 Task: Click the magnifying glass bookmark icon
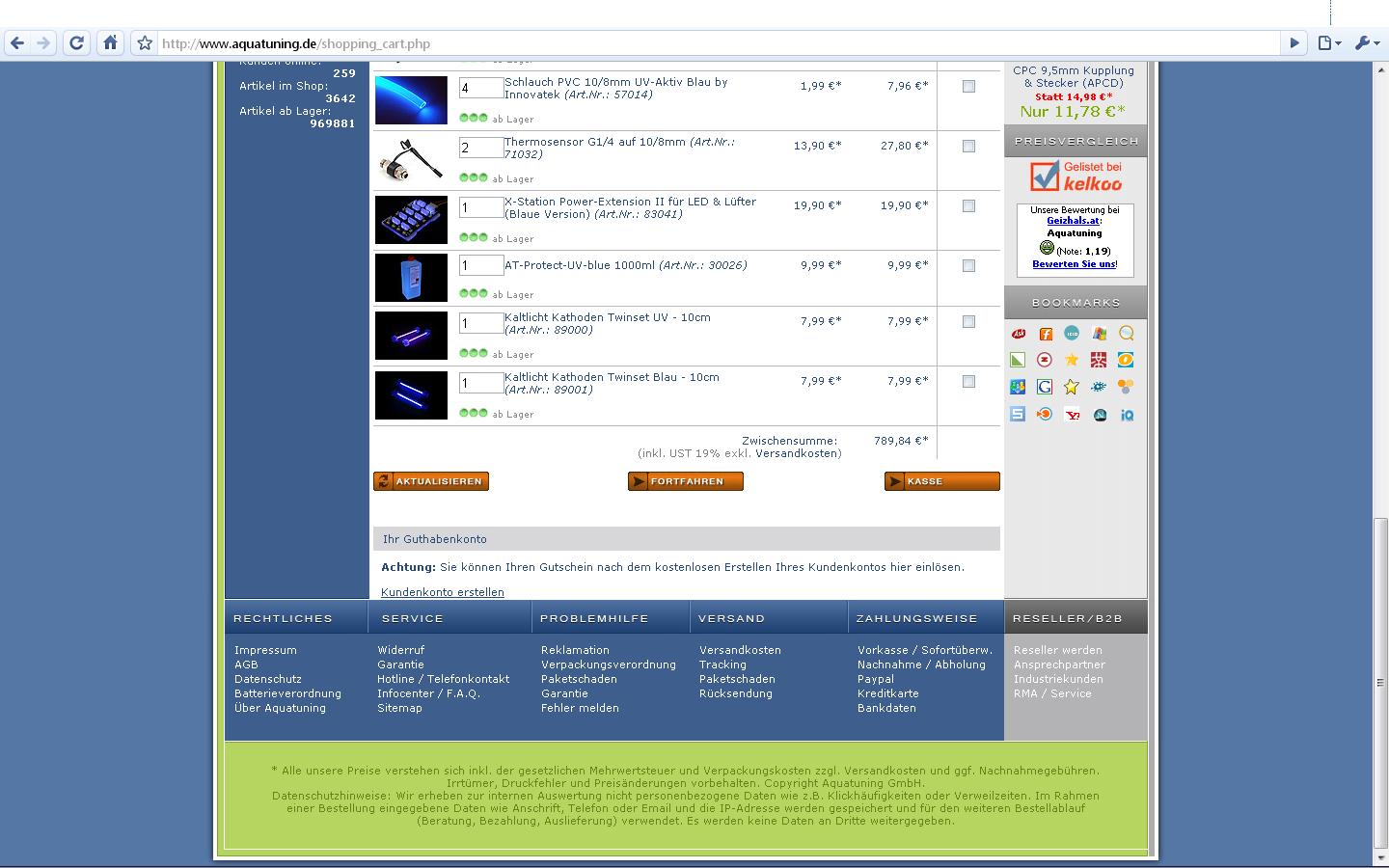click(1126, 334)
